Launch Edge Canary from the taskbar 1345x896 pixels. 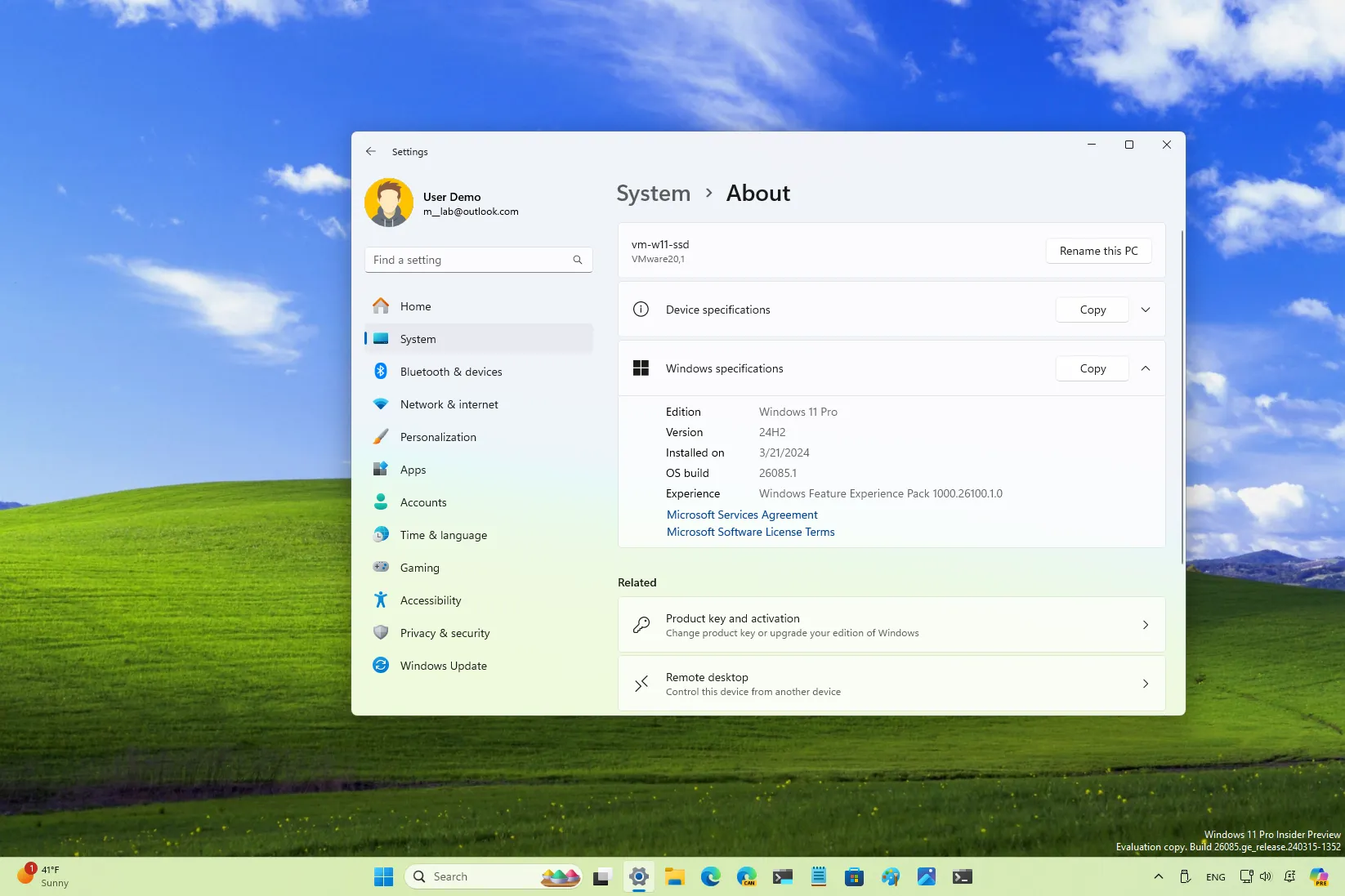pyautogui.click(x=746, y=876)
